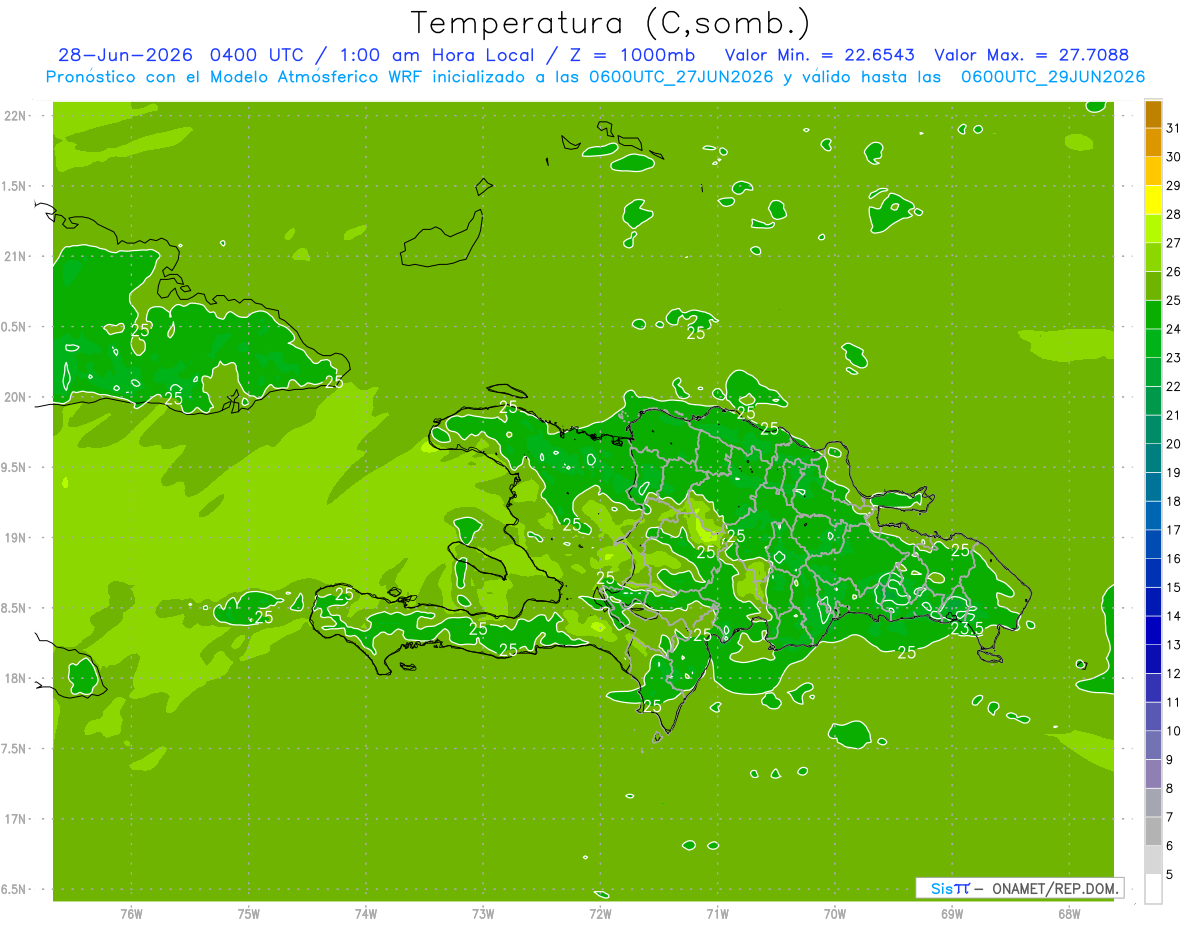The width and height of the screenshot is (1200, 927).
Task: Click the legend value '22' on colorbar
Action: tap(1174, 386)
